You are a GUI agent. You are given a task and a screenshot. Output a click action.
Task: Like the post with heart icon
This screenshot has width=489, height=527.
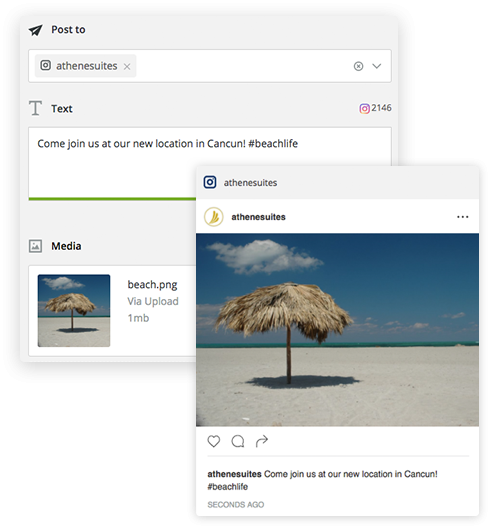click(214, 441)
